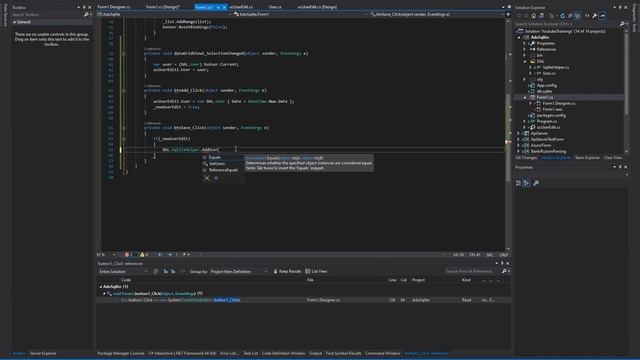Click the navigate backward arrow in editor strip
640x360 pixels.
click(160, 254)
